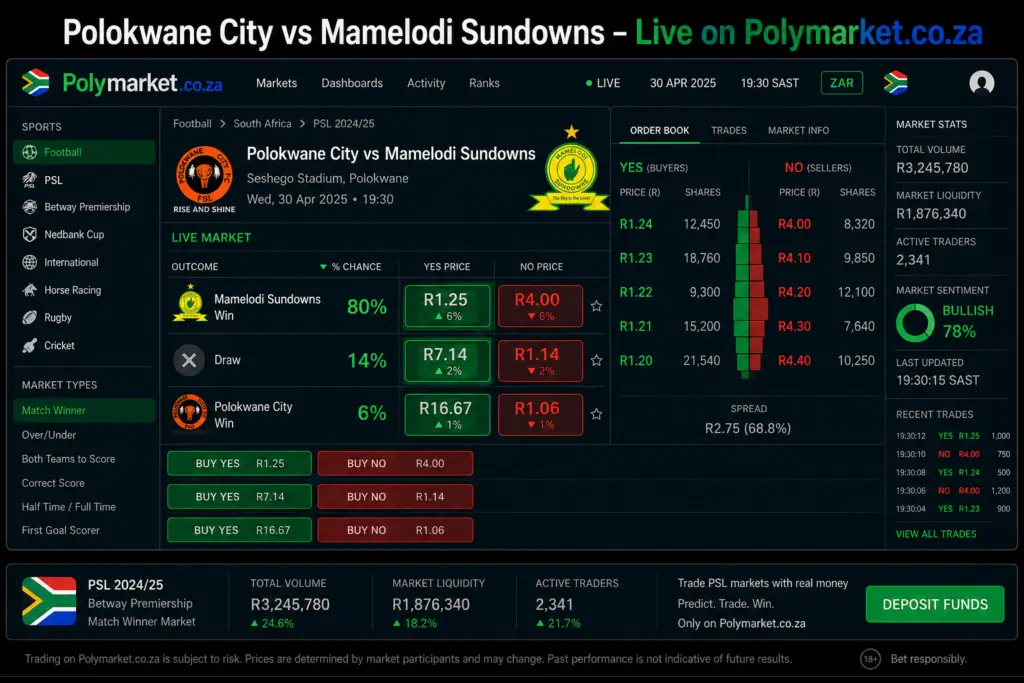
Task: Switch to the Market Info tab
Action: (798, 130)
